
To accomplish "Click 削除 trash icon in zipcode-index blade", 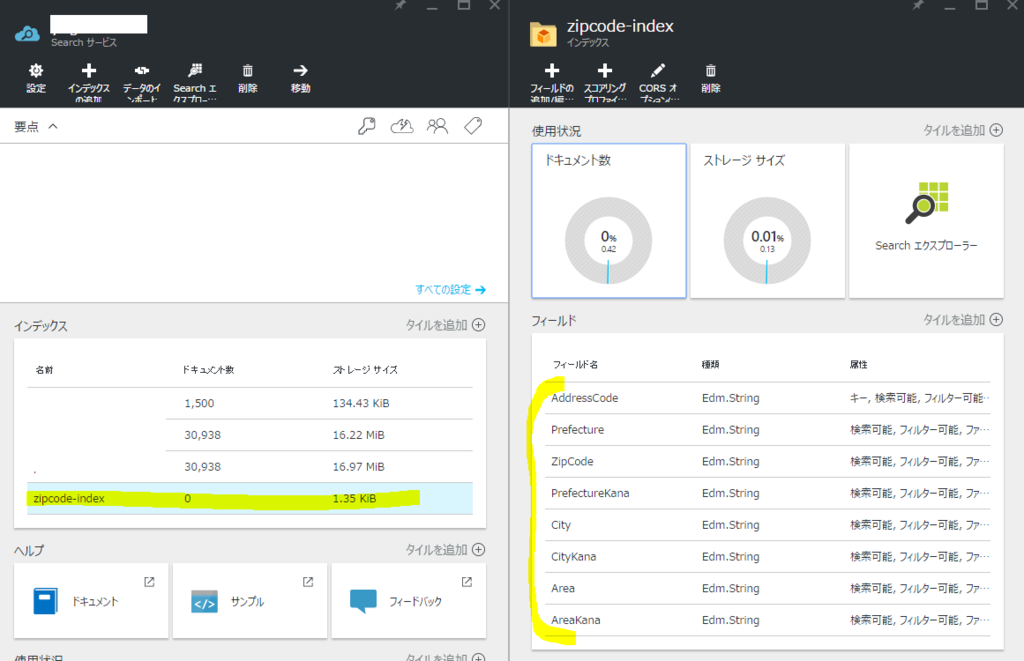I will pyautogui.click(x=711, y=71).
